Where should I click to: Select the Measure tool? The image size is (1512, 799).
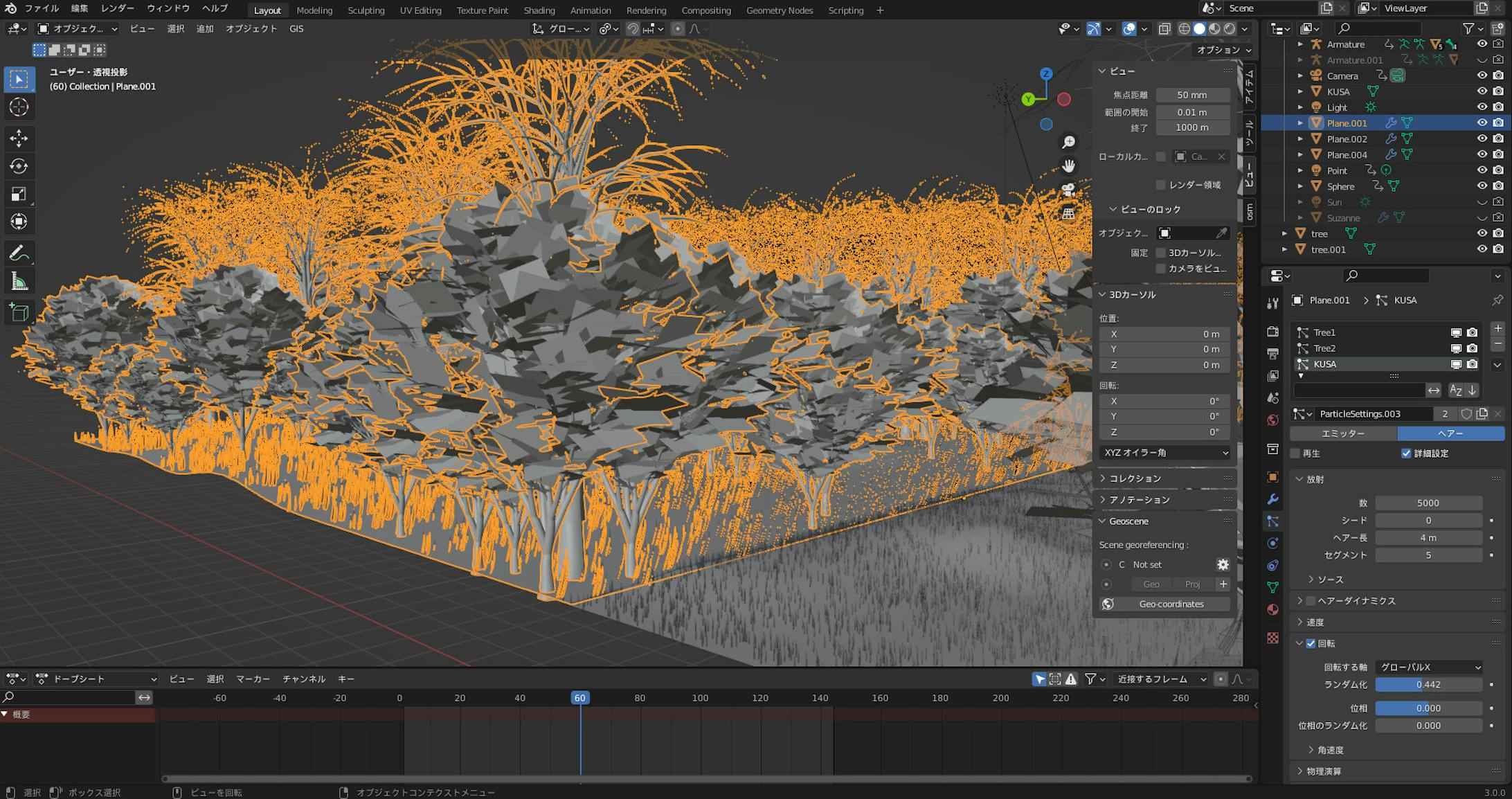pos(19,281)
